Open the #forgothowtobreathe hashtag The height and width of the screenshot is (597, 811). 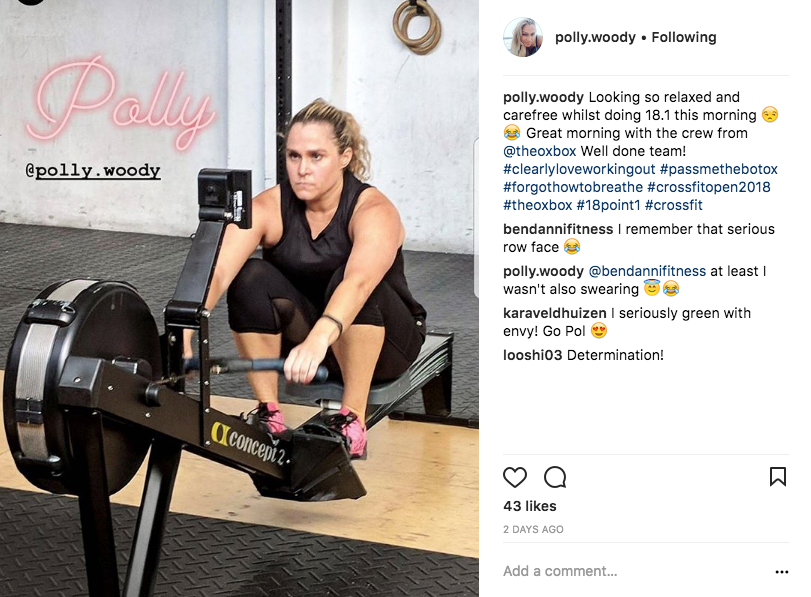coord(573,187)
